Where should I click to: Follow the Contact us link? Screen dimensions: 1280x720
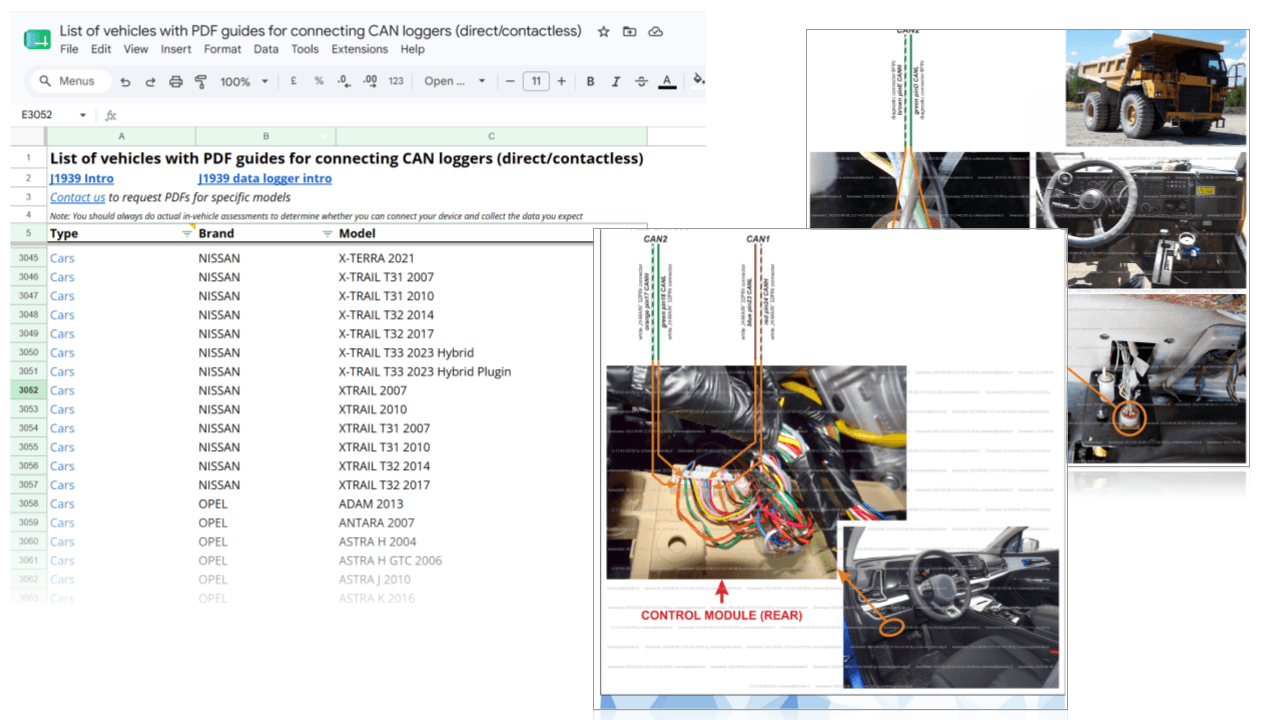coord(78,197)
